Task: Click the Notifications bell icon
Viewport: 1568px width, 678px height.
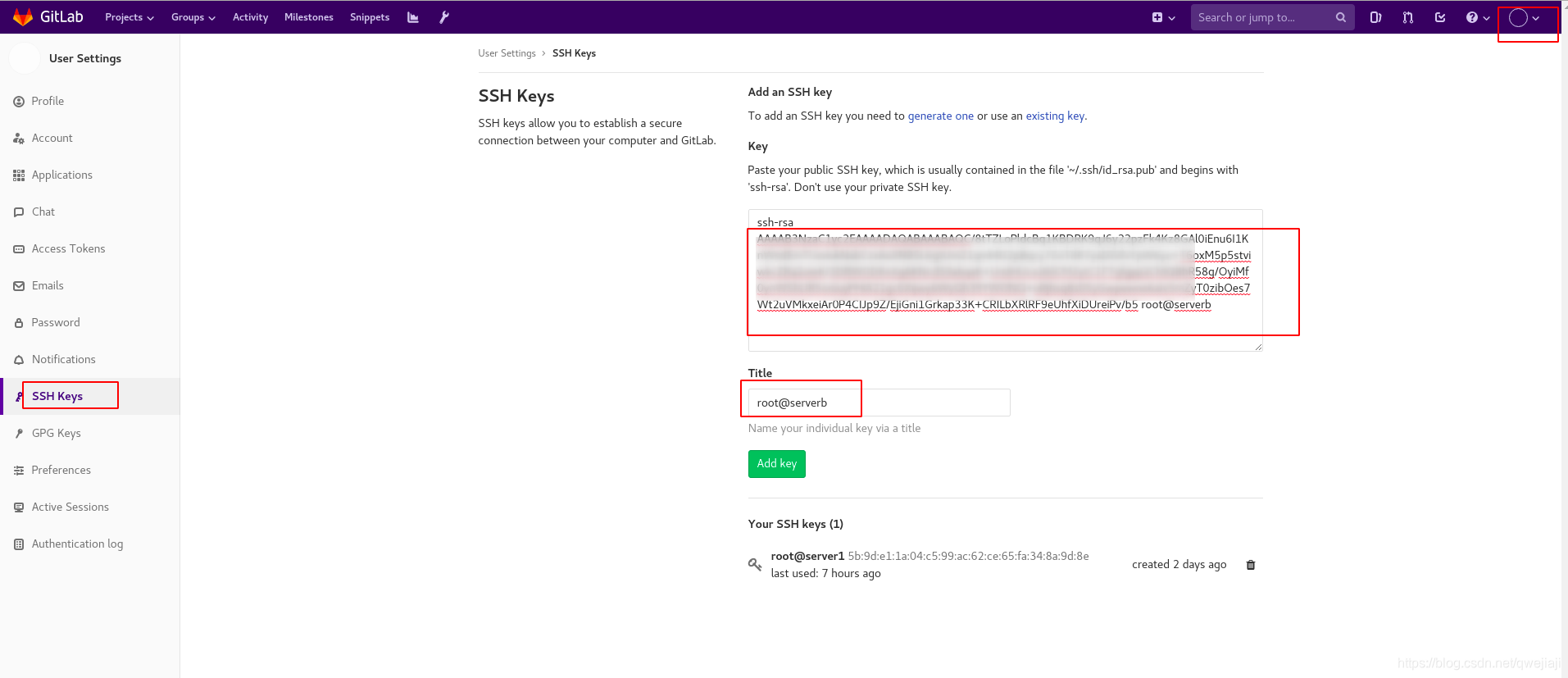Action: click(19, 360)
